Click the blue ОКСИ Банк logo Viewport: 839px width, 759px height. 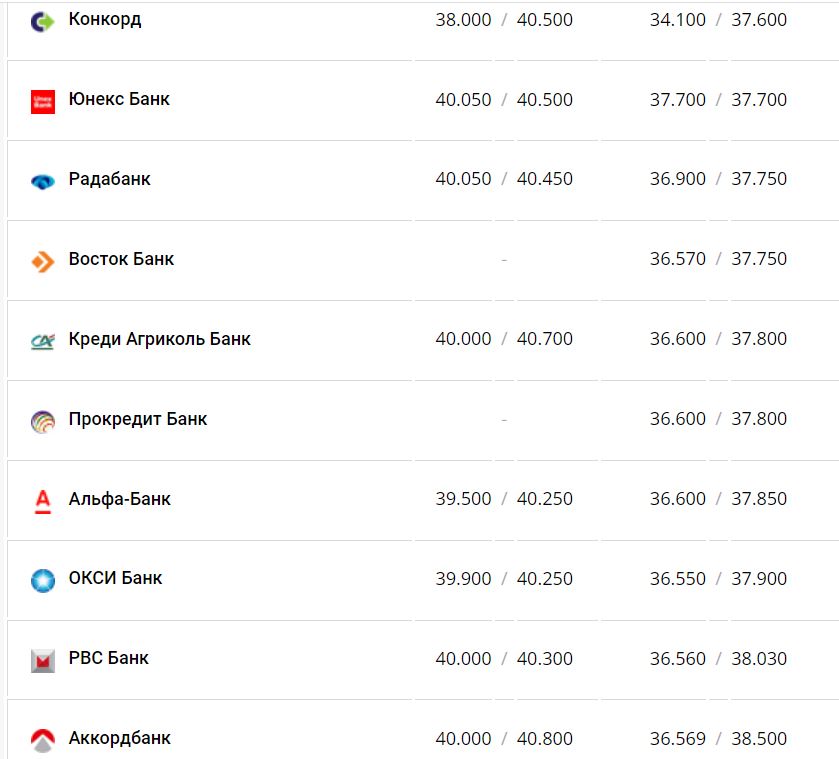tap(42, 580)
